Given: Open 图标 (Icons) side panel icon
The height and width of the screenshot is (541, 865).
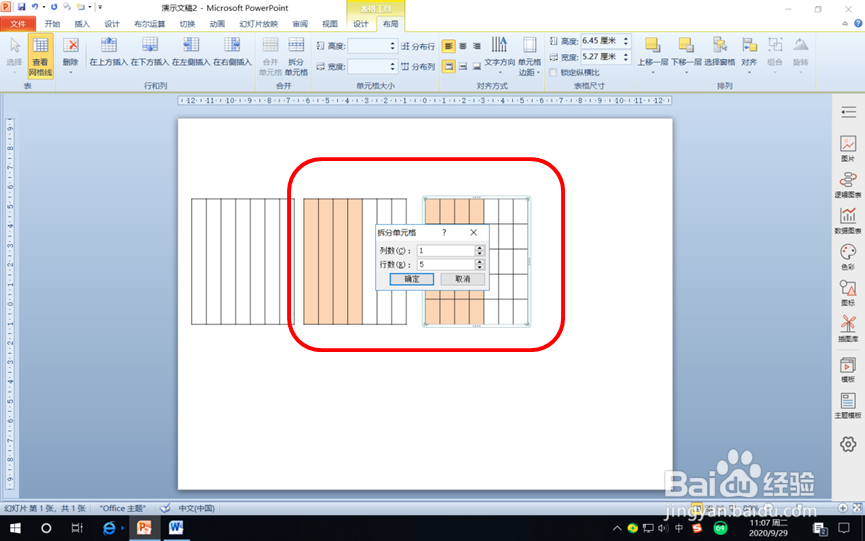Looking at the screenshot, I should click(848, 293).
